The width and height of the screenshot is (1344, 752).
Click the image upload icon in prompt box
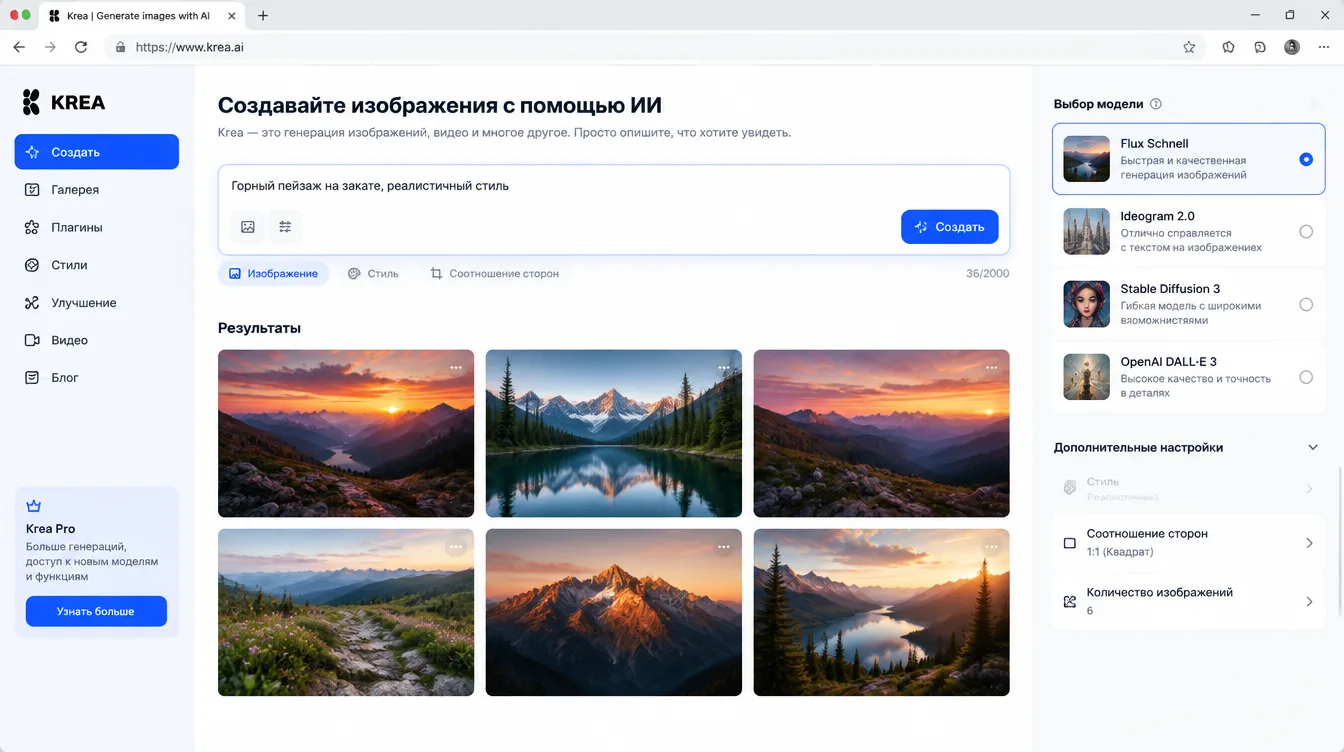248,227
